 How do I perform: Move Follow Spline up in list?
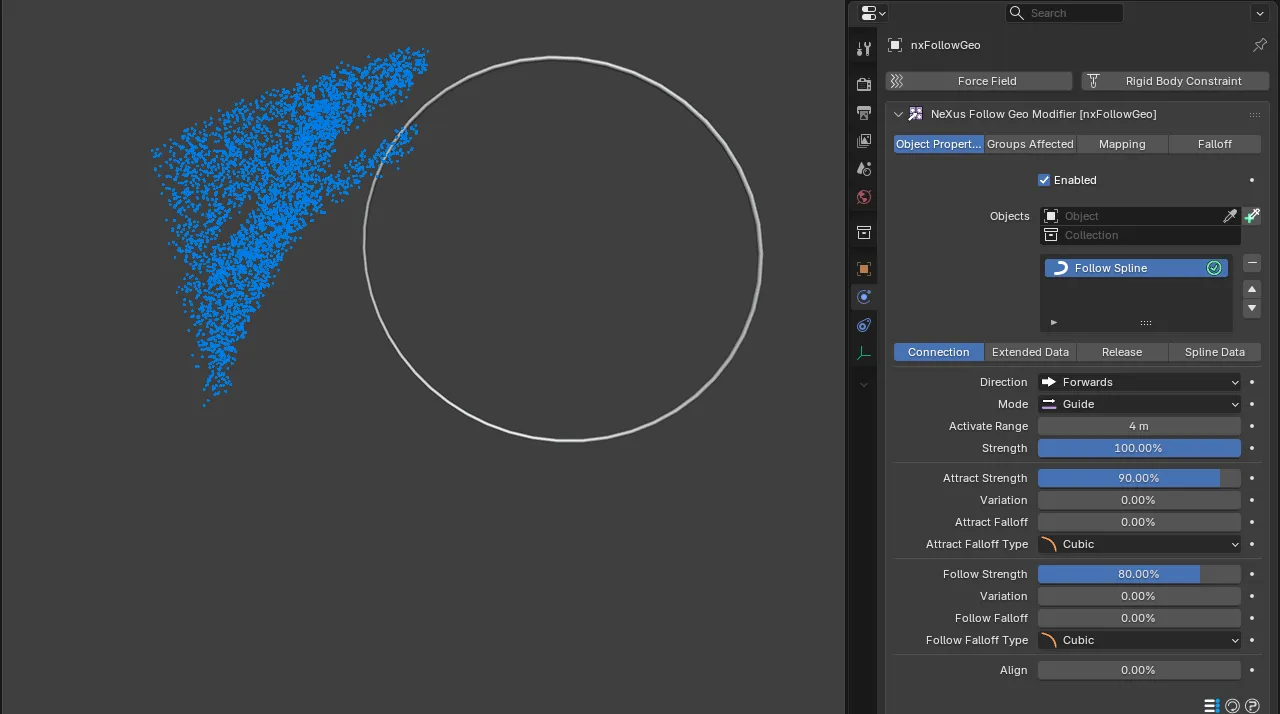1252,289
